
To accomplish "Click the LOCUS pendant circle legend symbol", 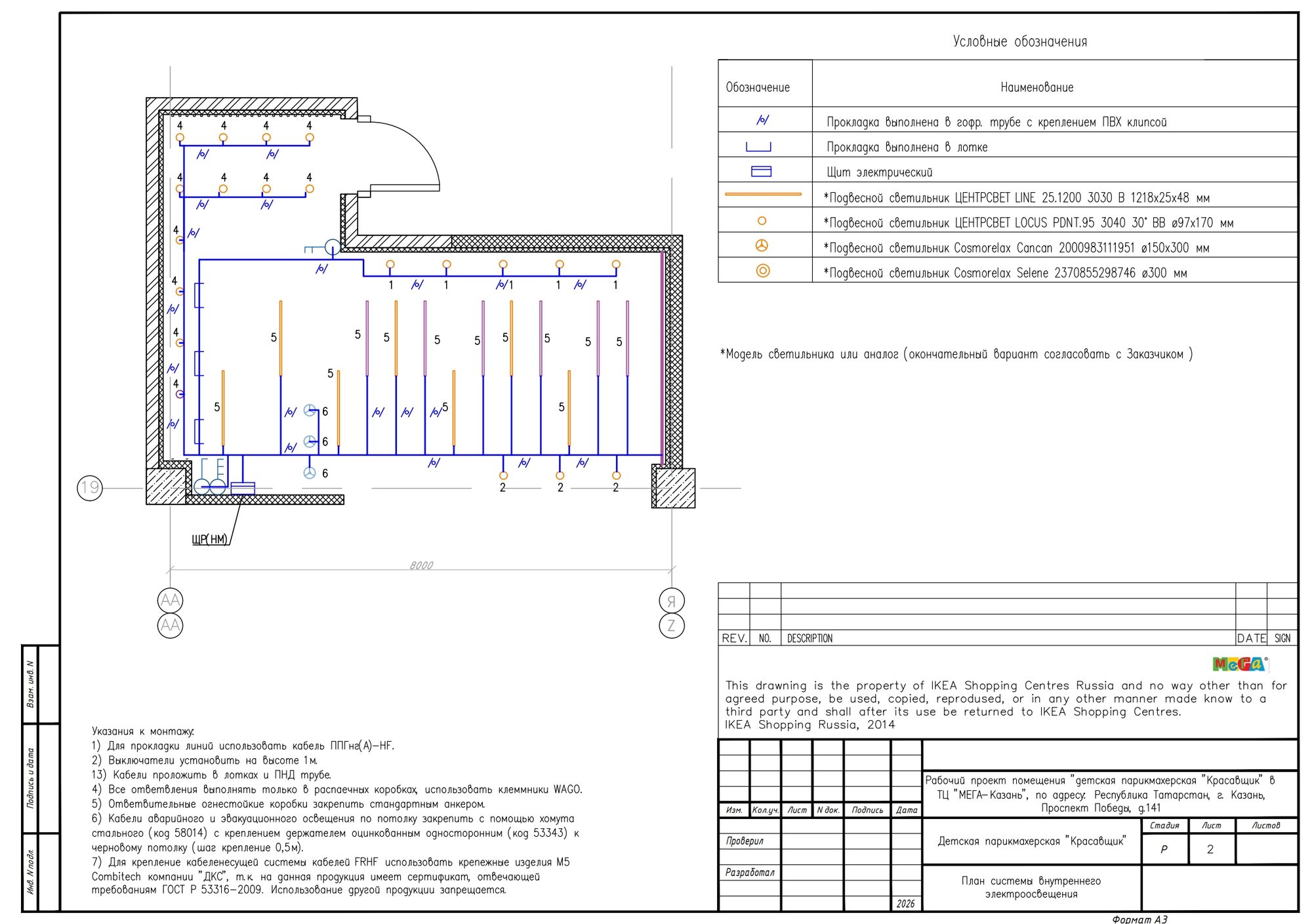I will 762,221.
